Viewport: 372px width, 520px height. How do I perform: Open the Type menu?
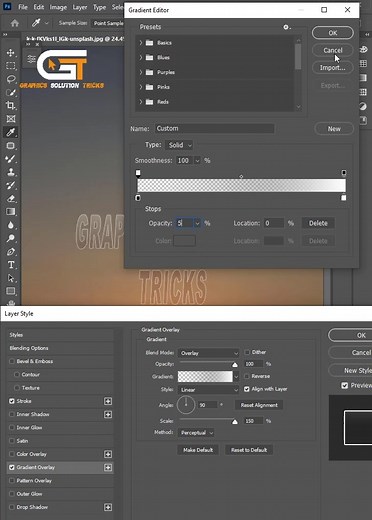coord(99,7)
